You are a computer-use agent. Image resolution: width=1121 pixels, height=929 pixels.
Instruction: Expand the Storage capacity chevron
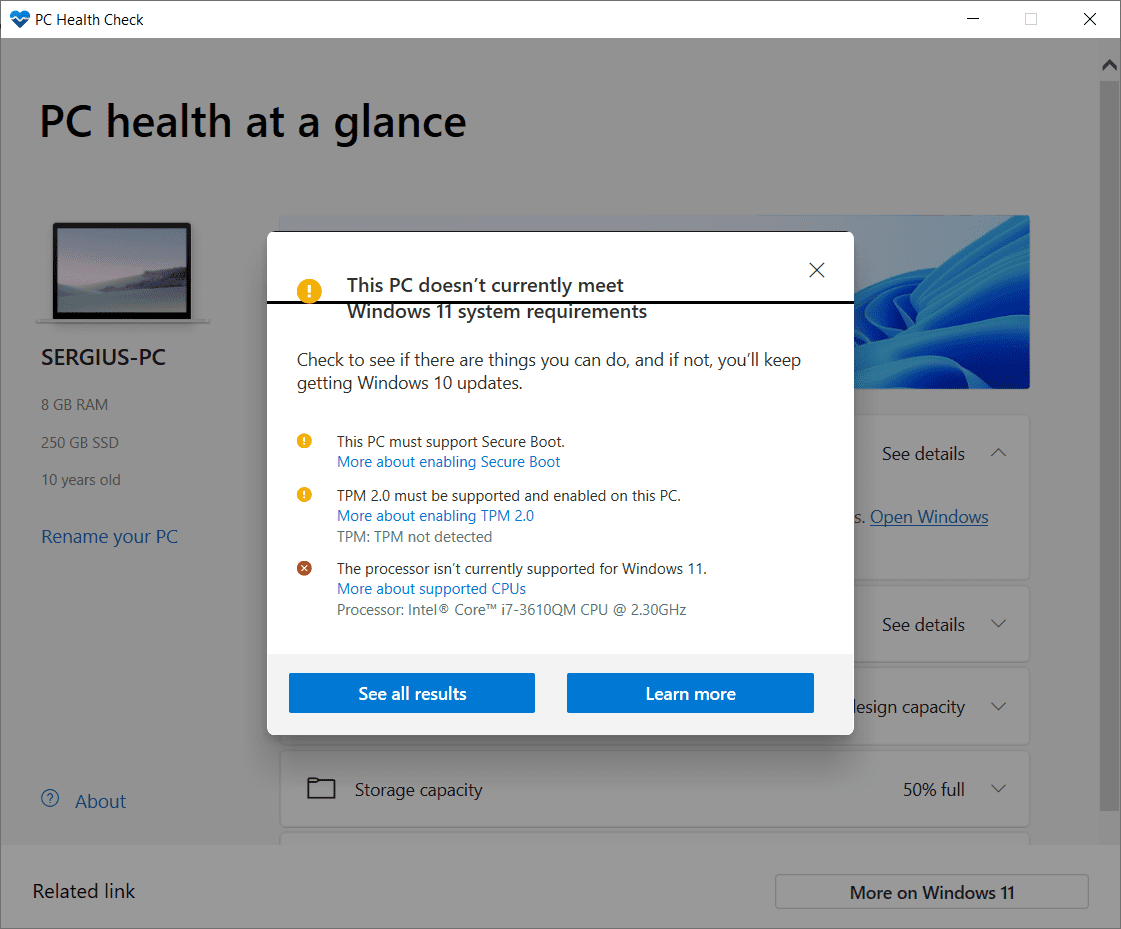(x=999, y=788)
